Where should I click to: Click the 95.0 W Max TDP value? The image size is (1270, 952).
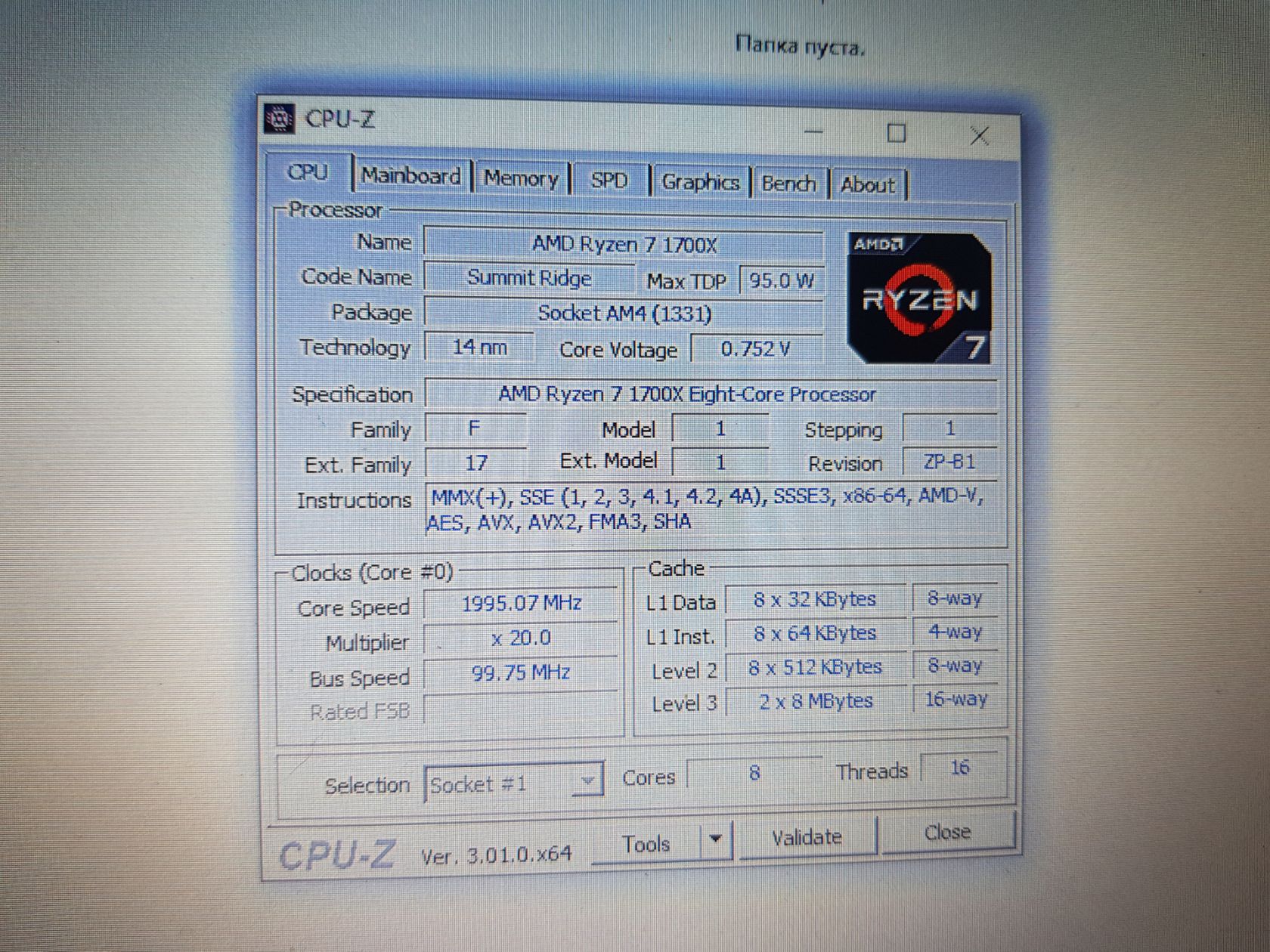[781, 281]
